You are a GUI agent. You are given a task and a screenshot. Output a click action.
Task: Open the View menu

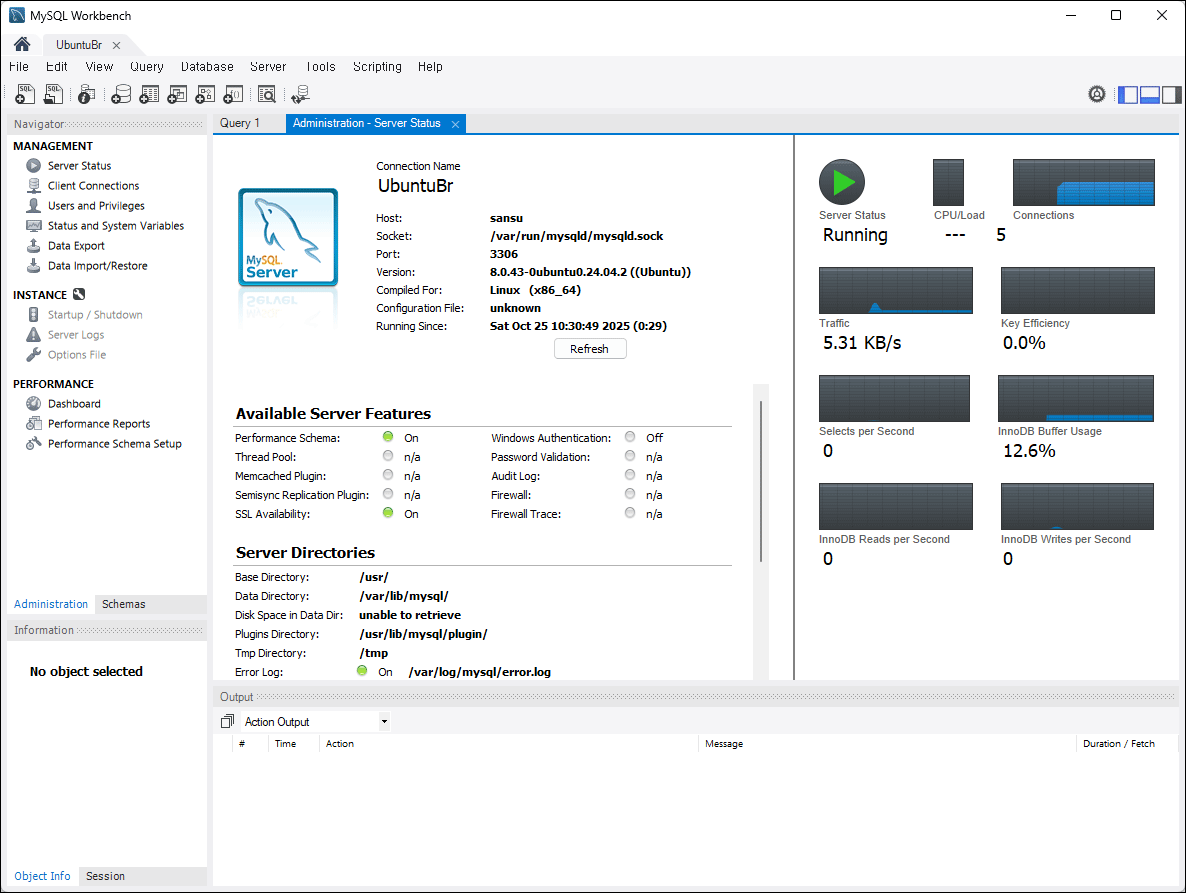tap(99, 67)
